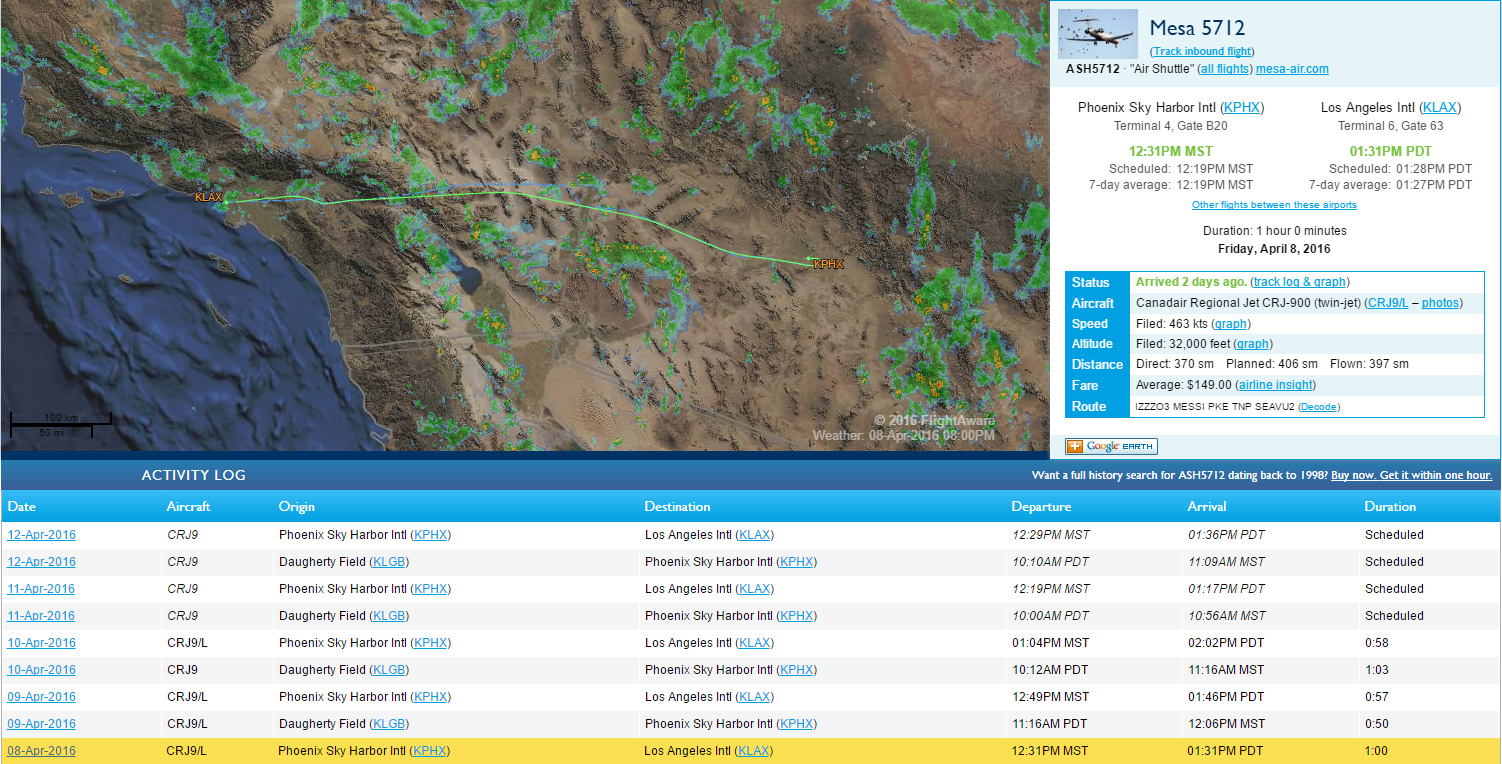Image resolution: width=1502 pixels, height=764 pixels.
Task: Click KPHX destination link in 12:06PM MST arrival row
Action: click(795, 724)
